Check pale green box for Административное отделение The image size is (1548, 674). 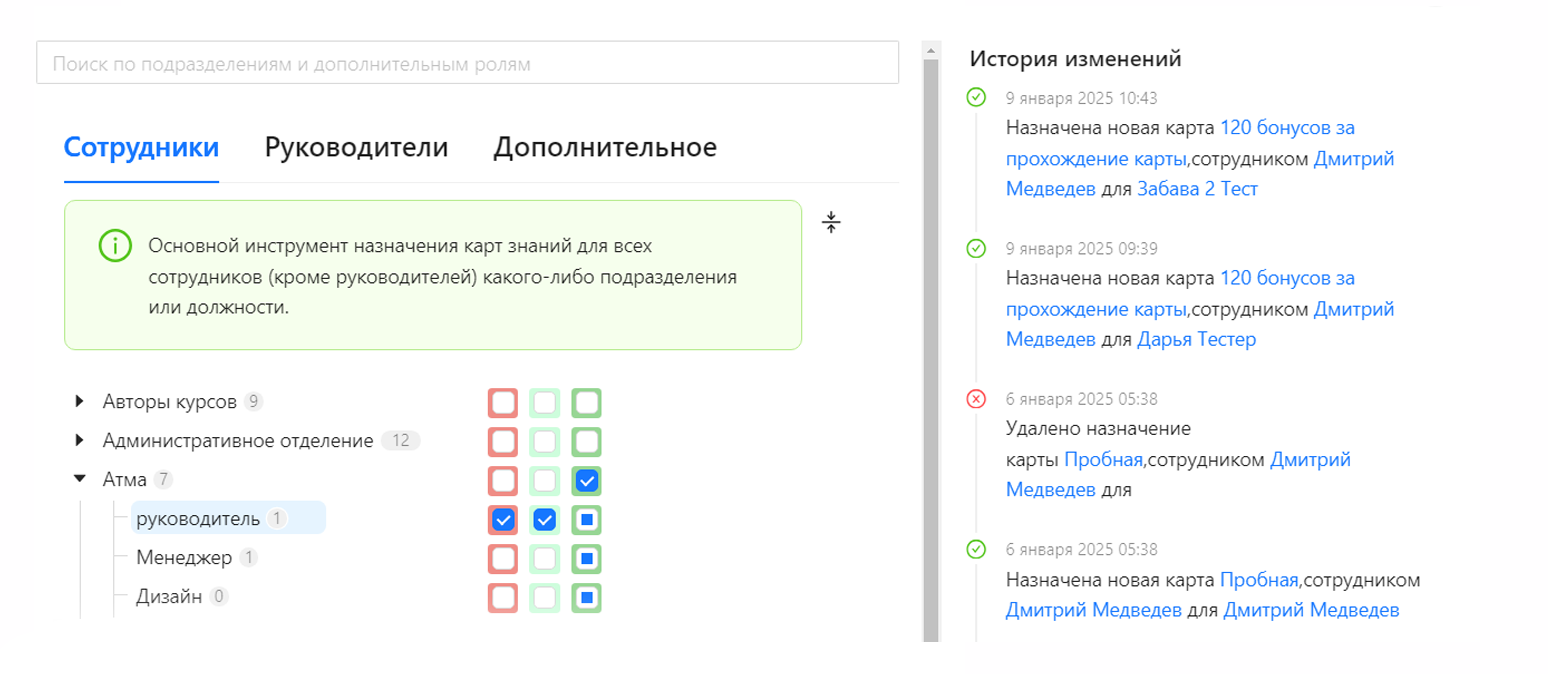(x=544, y=441)
